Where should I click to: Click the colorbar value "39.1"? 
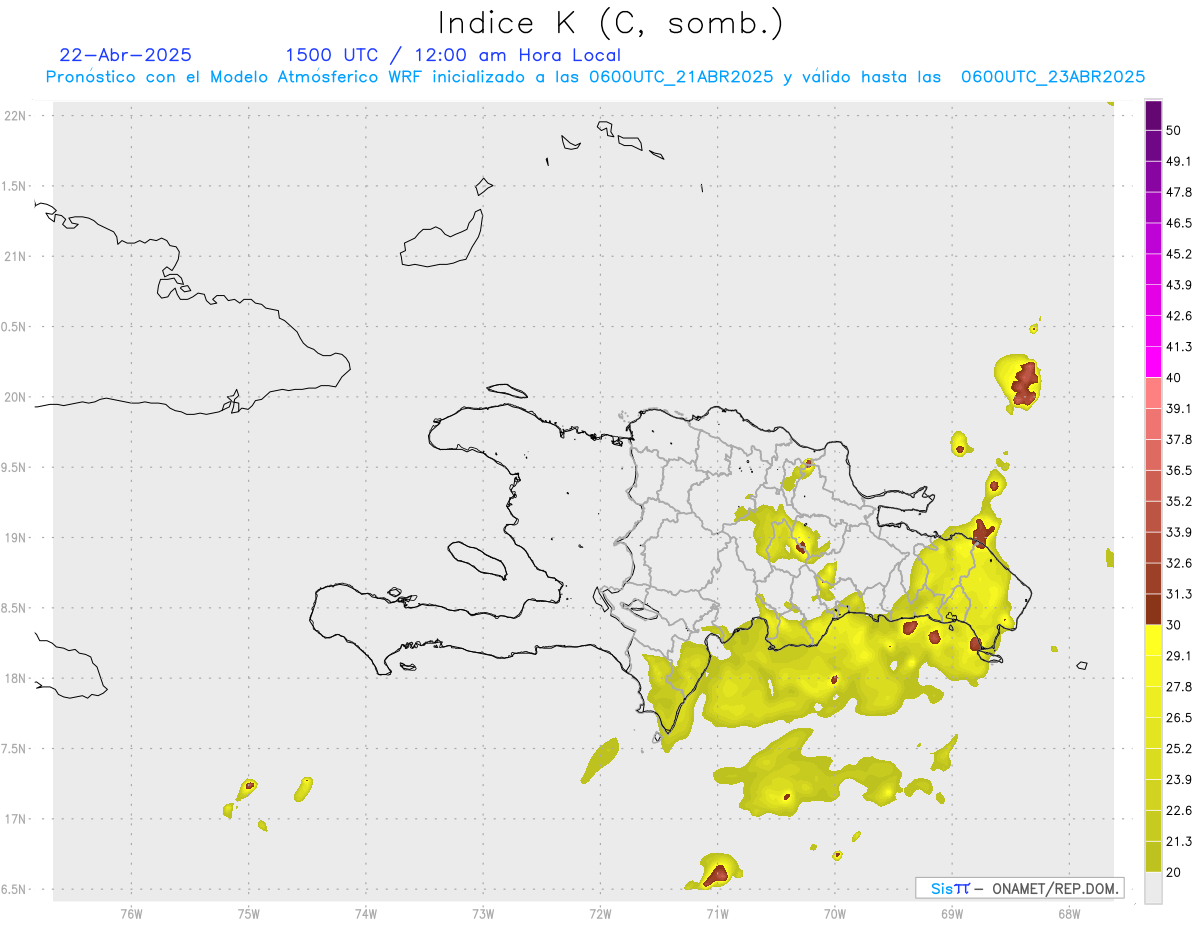tap(1179, 409)
